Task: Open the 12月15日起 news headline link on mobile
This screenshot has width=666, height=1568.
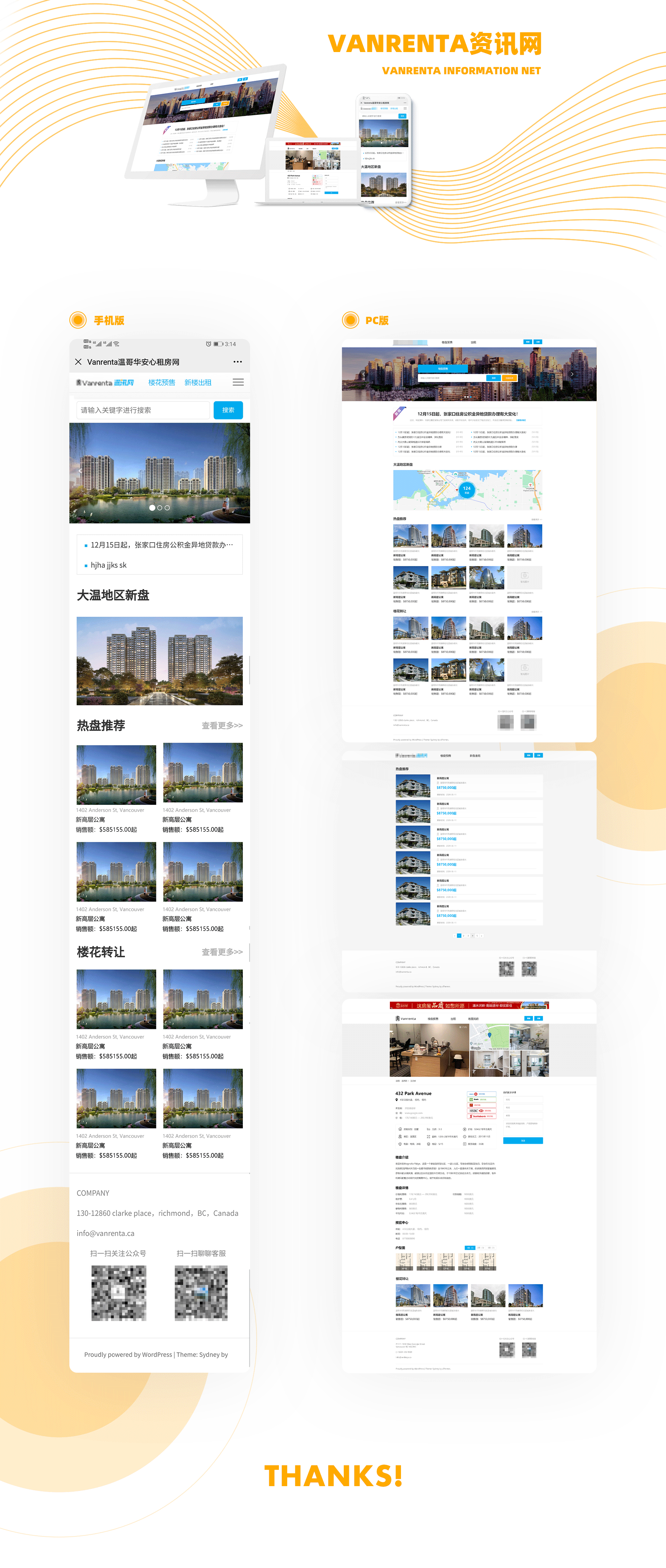Action: [161, 545]
